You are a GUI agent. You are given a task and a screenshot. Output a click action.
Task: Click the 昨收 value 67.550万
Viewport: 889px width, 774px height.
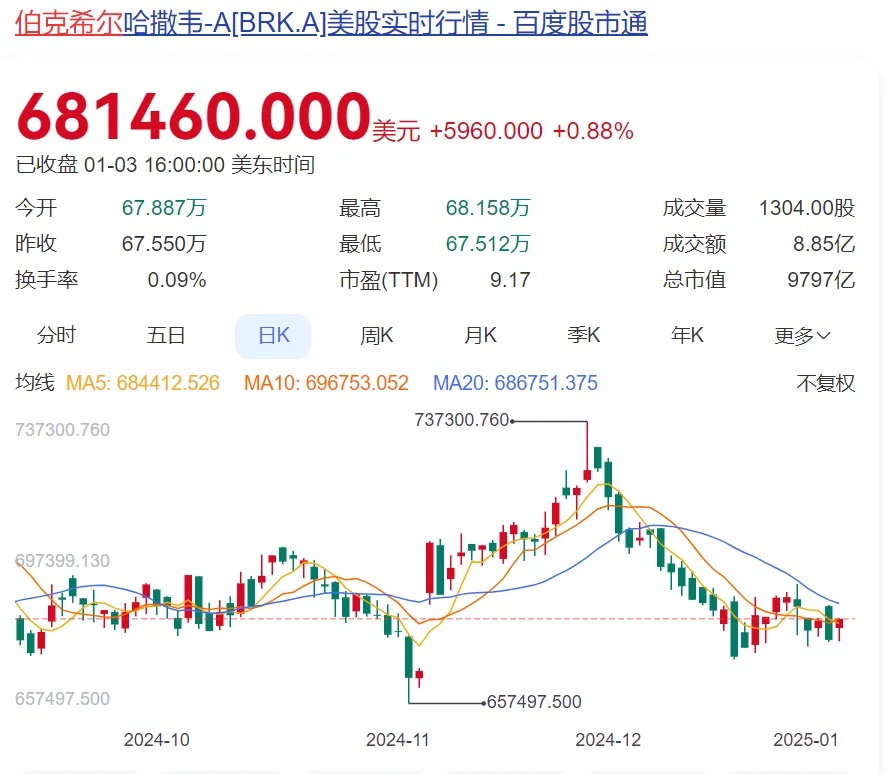point(164,244)
